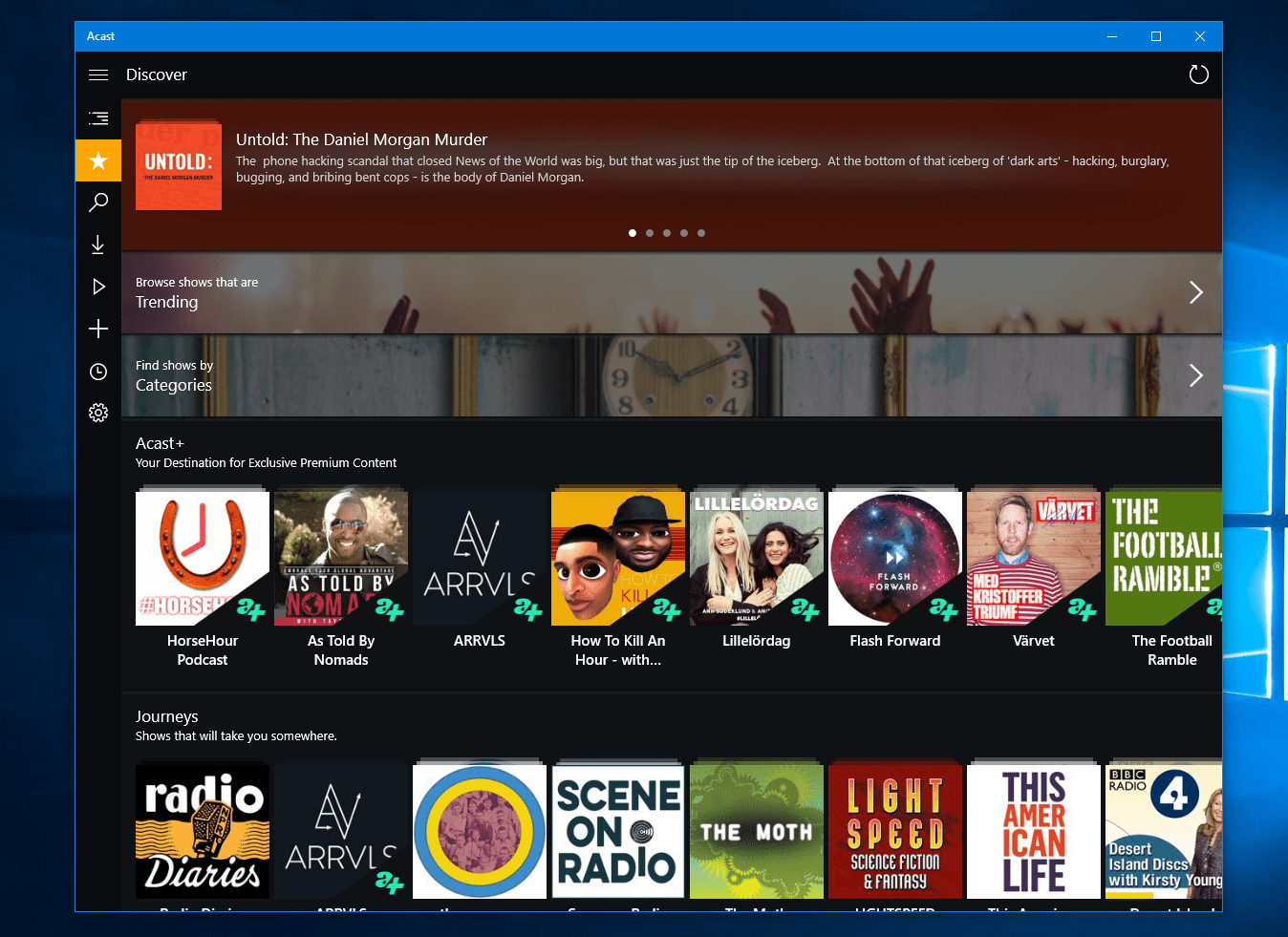Open The Moth show artwork
Image resolution: width=1288 pixels, height=937 pixels.
click(x=757, y=832)
